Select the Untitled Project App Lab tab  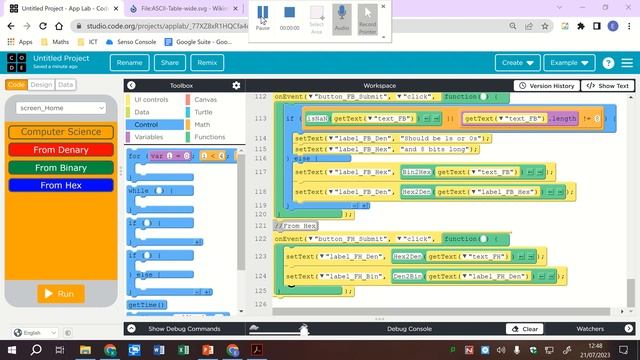[64, 9]
